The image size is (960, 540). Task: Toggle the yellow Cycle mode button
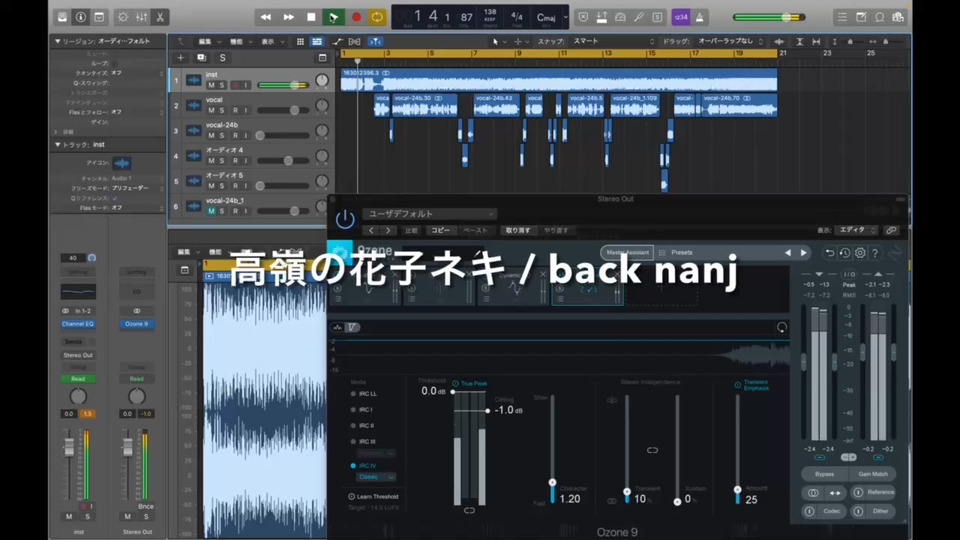[377, 17]
